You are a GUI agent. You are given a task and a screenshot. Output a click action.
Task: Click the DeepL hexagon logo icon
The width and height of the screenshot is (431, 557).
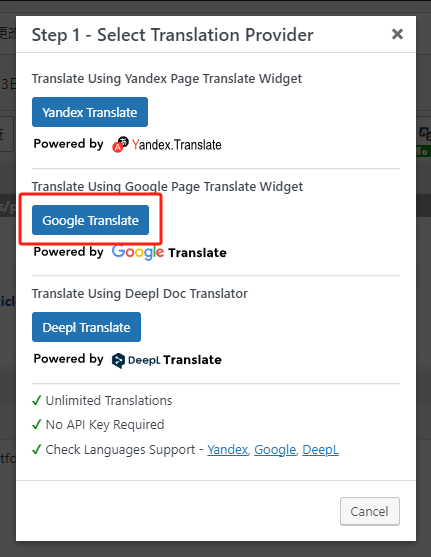coord(118,361)
